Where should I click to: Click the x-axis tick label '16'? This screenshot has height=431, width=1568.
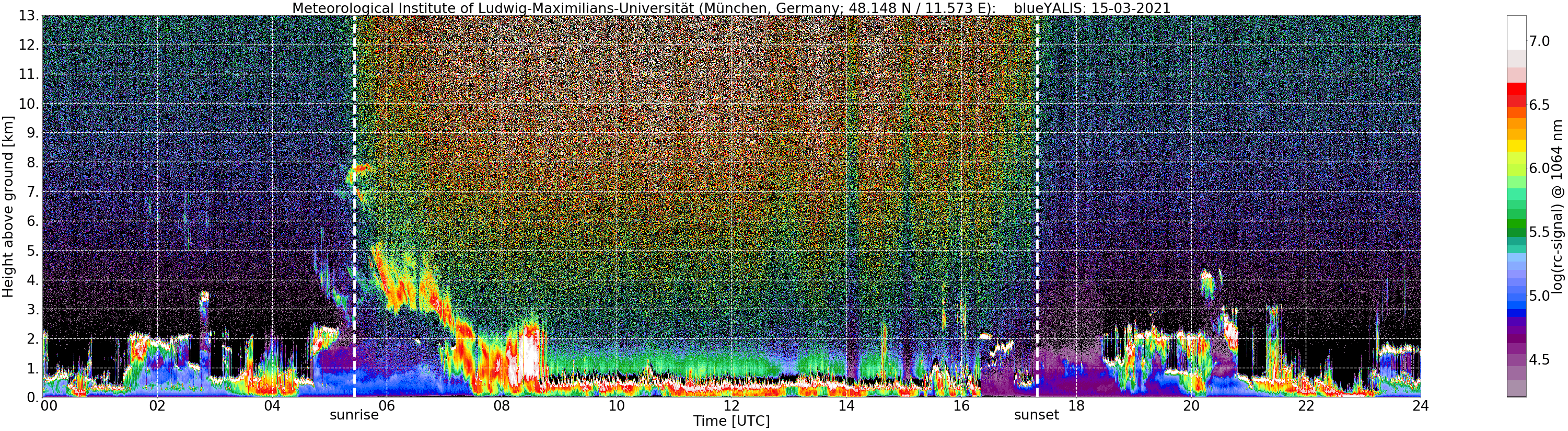point(961,406)
